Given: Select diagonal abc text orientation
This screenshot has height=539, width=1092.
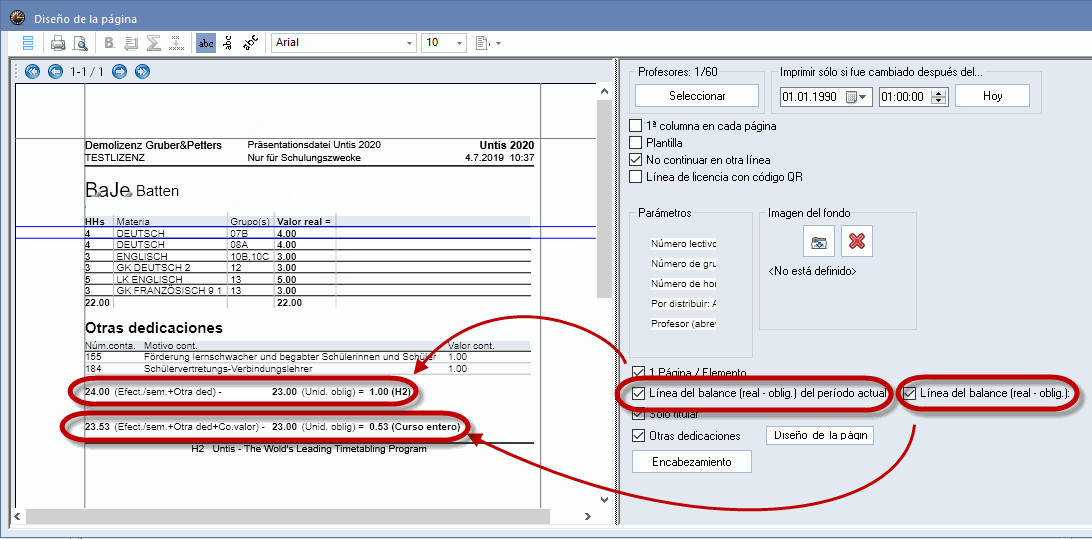Looking at the screenshot, I should pyautogui.click(x=250, y=43).
